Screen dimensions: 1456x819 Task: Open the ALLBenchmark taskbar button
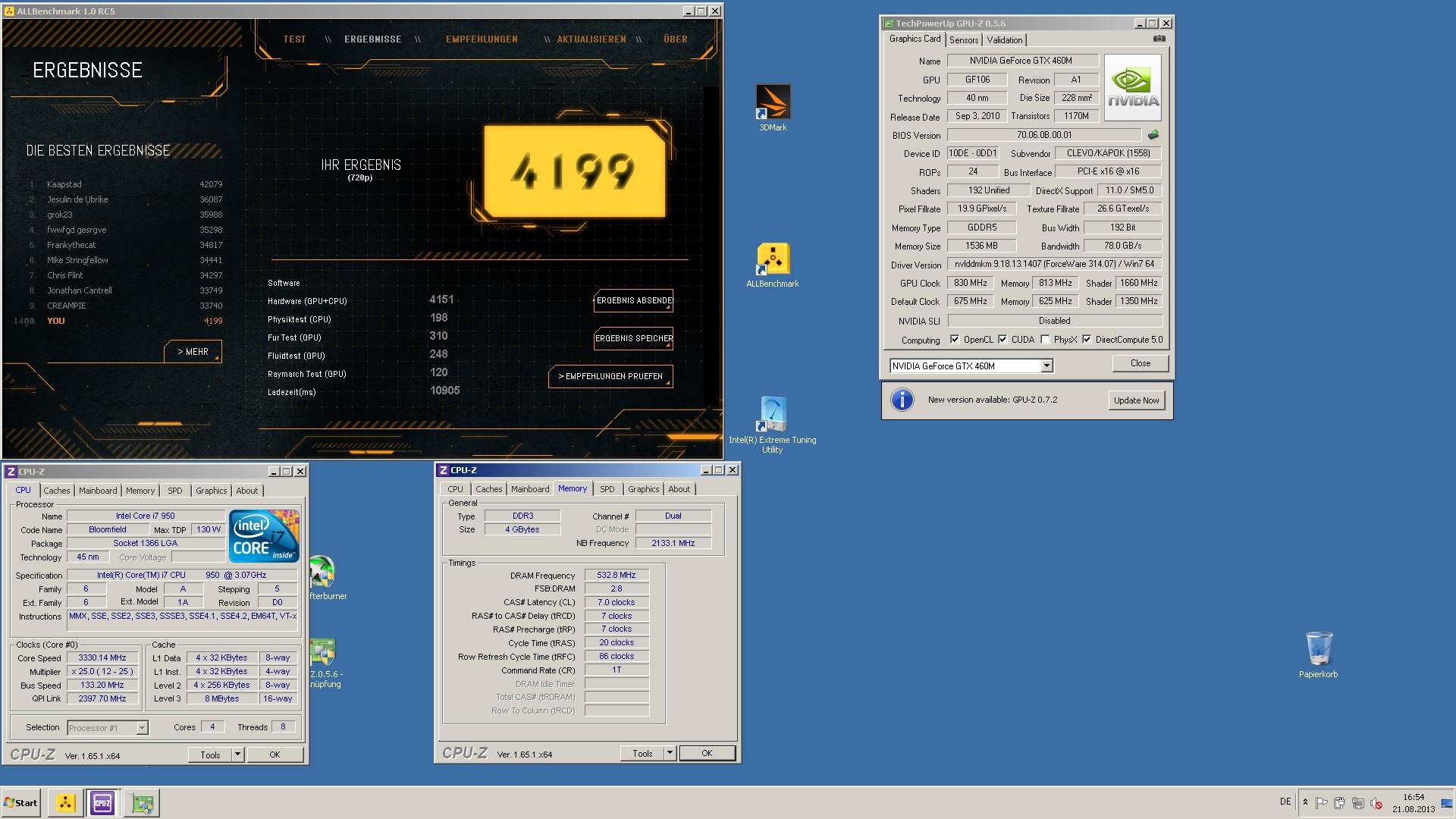click(x=65, y=803)
